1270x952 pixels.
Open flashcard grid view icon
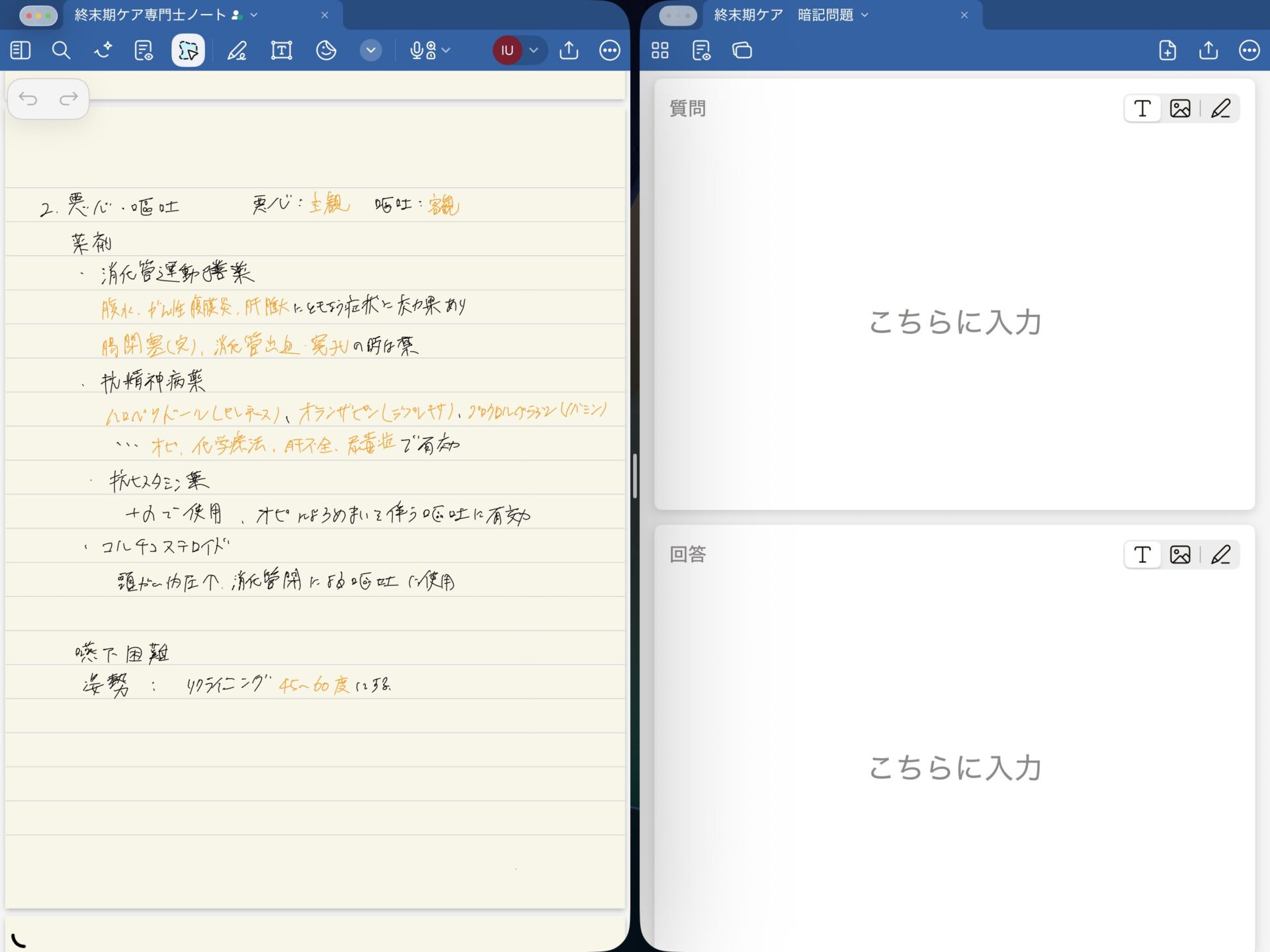pos(659,50)
